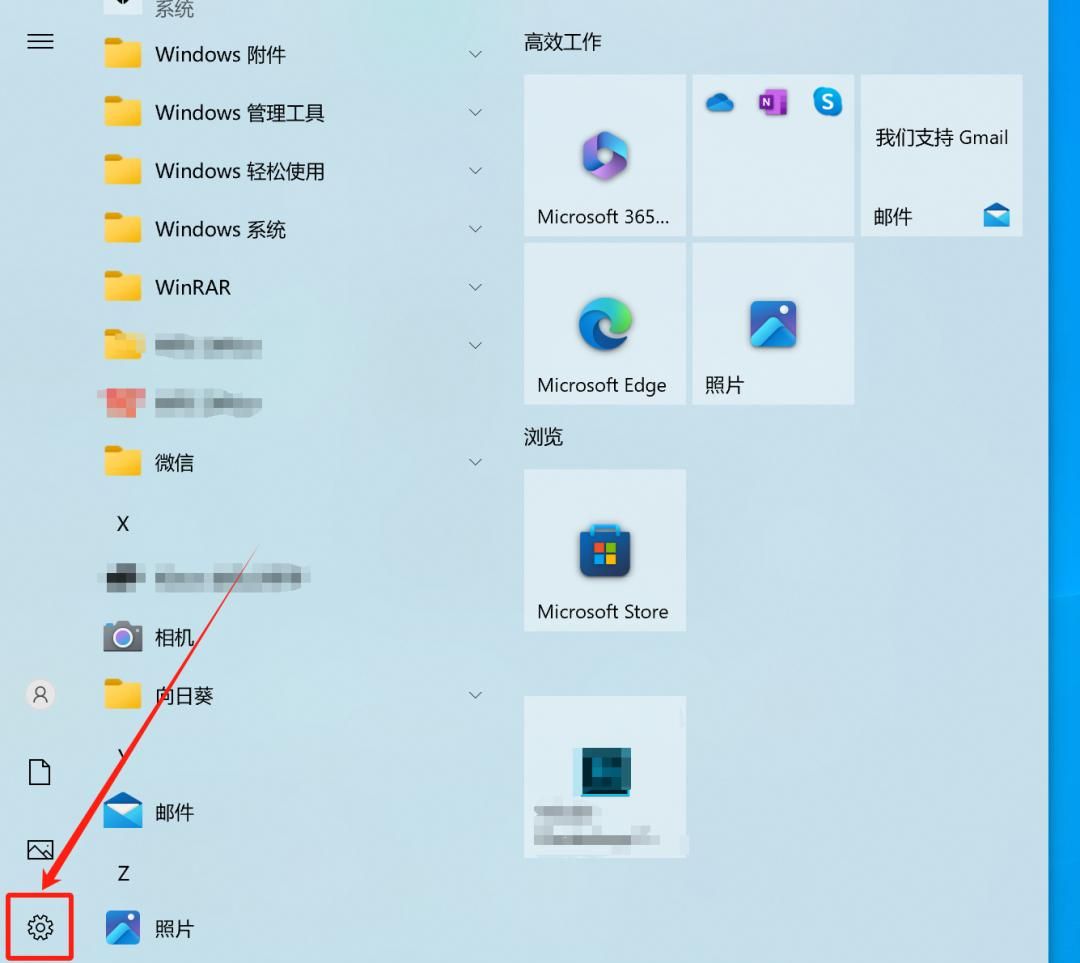1080x963 pixels.
Task: Open the 照片 (Photos) tile
Action: point(772,324)
